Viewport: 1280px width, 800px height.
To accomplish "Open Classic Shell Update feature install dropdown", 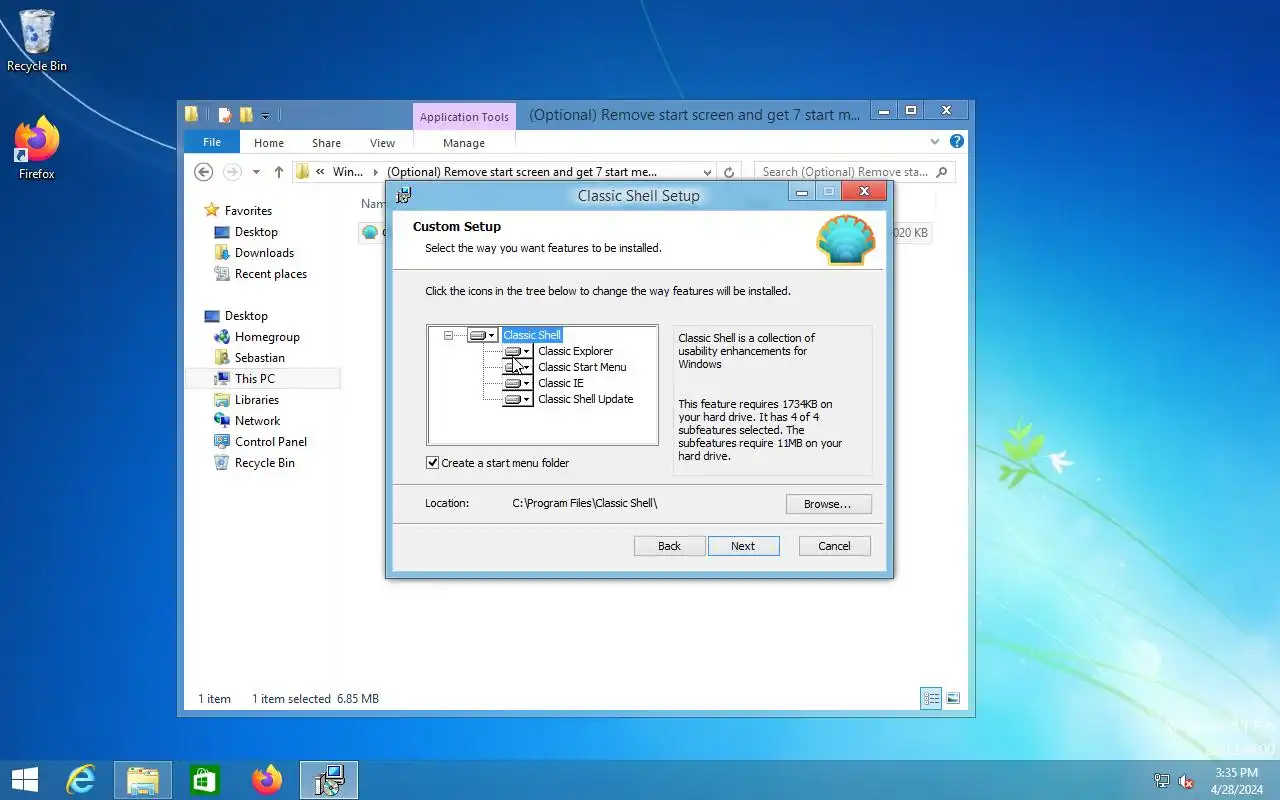I will (518, 399).
